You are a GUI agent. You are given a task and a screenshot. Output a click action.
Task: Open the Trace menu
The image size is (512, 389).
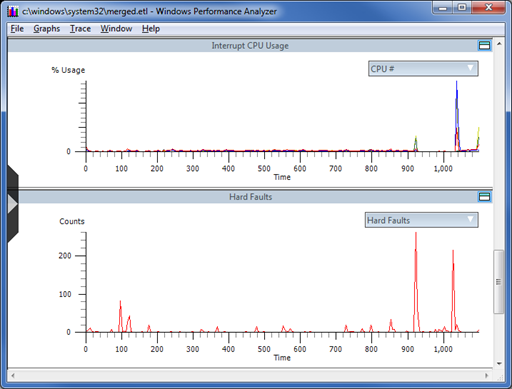click(x=80, y=29)
